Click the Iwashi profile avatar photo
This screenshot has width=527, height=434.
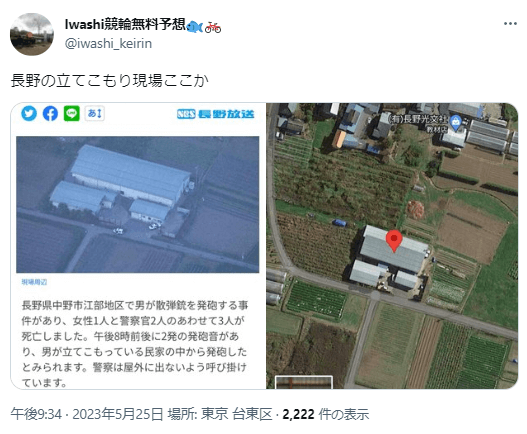click(x=32, y=34)
